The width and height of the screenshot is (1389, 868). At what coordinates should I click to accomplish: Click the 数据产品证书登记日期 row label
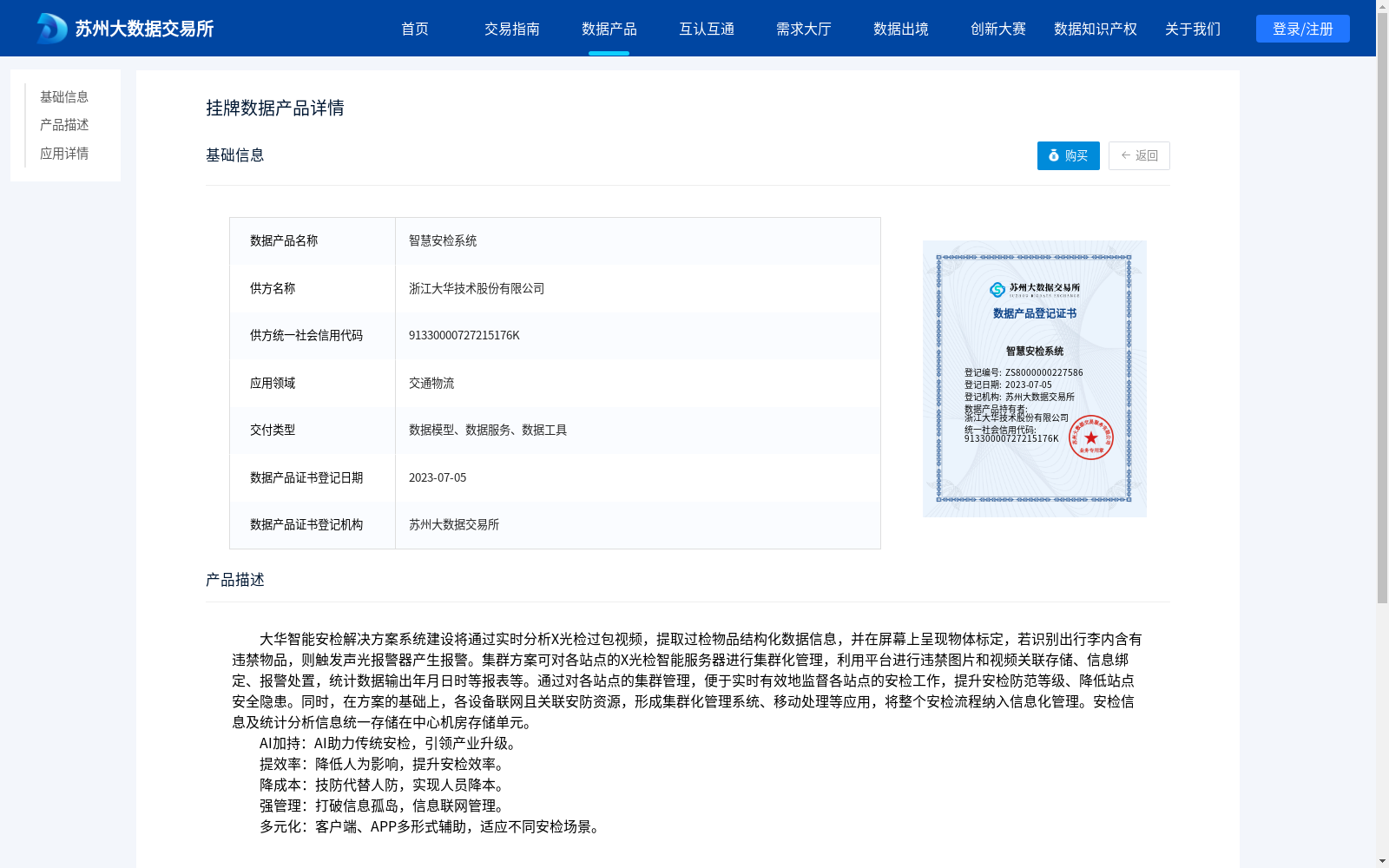click(306, 477)
